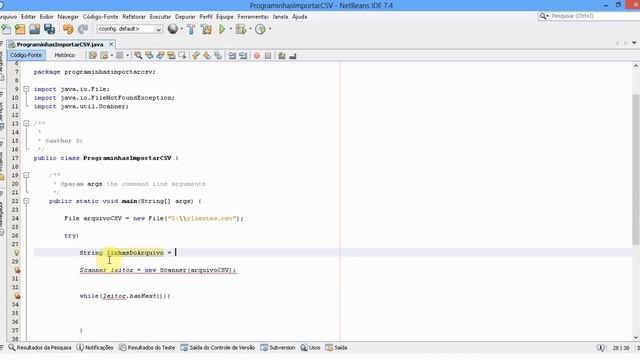Viewport: 640px width, 360px height.
Task: Click code line 'import java.util.Scanner;'
Action: click(x=81, y=107)
